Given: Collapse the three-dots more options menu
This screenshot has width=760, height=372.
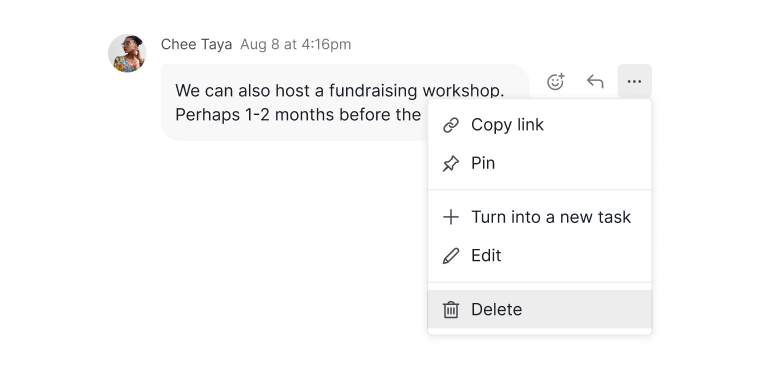Looking at the screenshot, I should tap(634, 81).
